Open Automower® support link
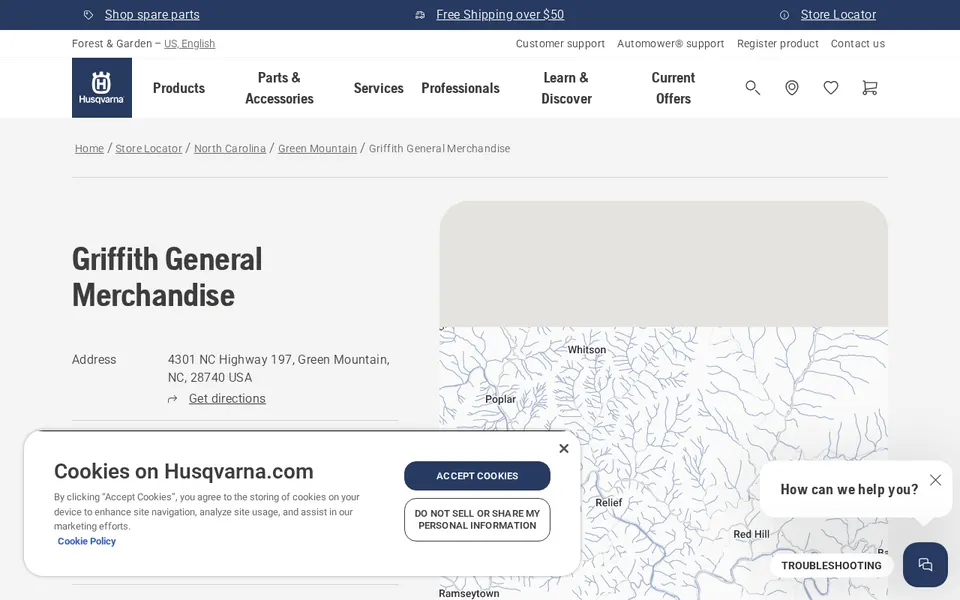This screenshot has width=960, height=600. coord(670,43)
